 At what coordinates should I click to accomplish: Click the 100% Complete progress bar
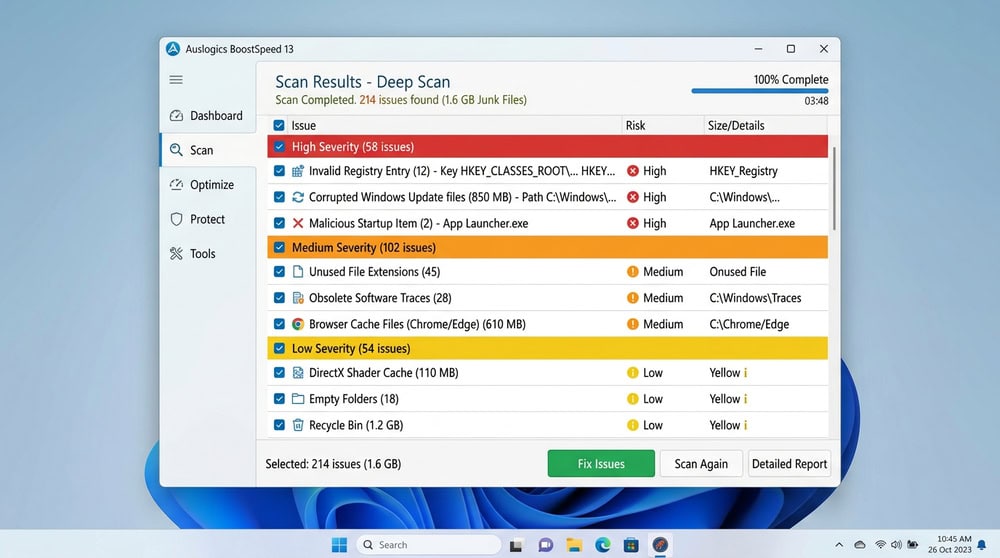pos(760,91)
